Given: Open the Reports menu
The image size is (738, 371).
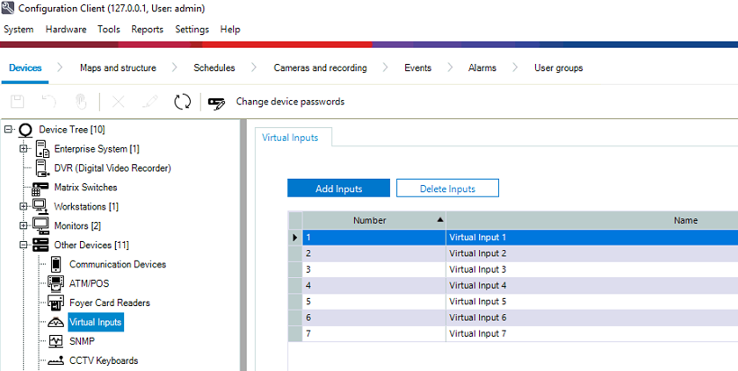Looking at the screenshot, I should [x=147, y=29].
